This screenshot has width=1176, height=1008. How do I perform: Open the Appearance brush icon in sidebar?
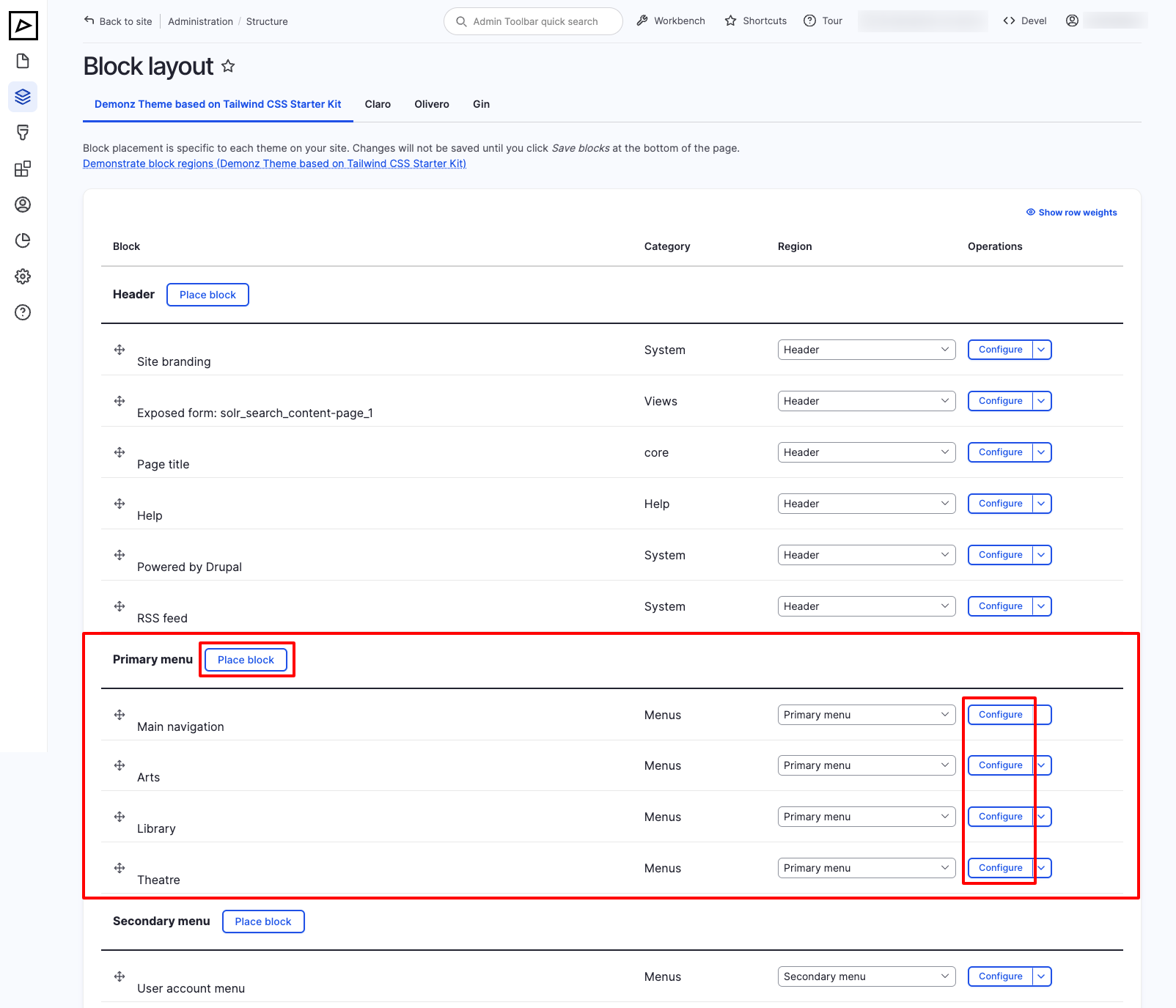(x=23, y=133)
